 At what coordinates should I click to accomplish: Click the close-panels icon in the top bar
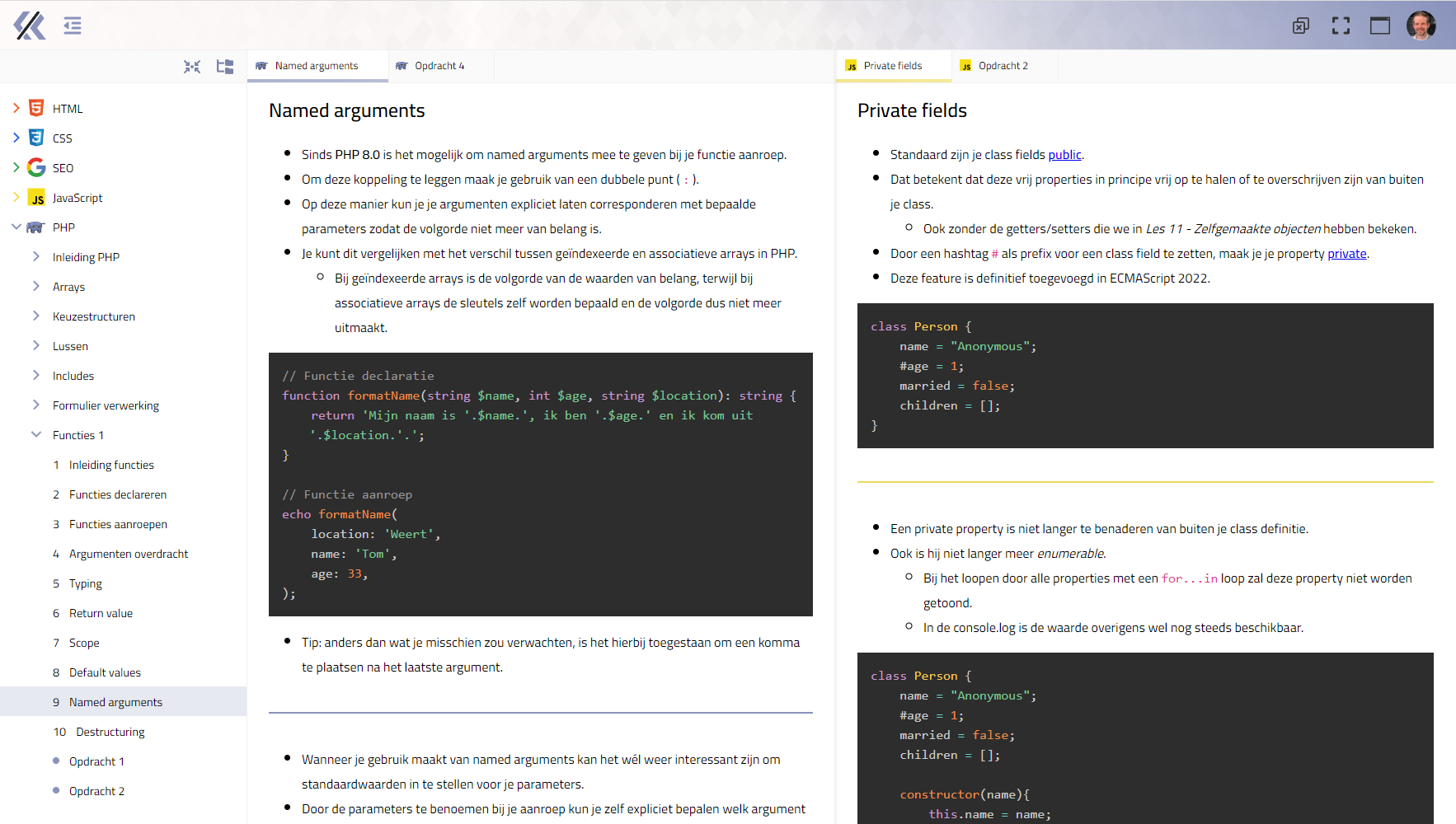tap(1301, 26)
